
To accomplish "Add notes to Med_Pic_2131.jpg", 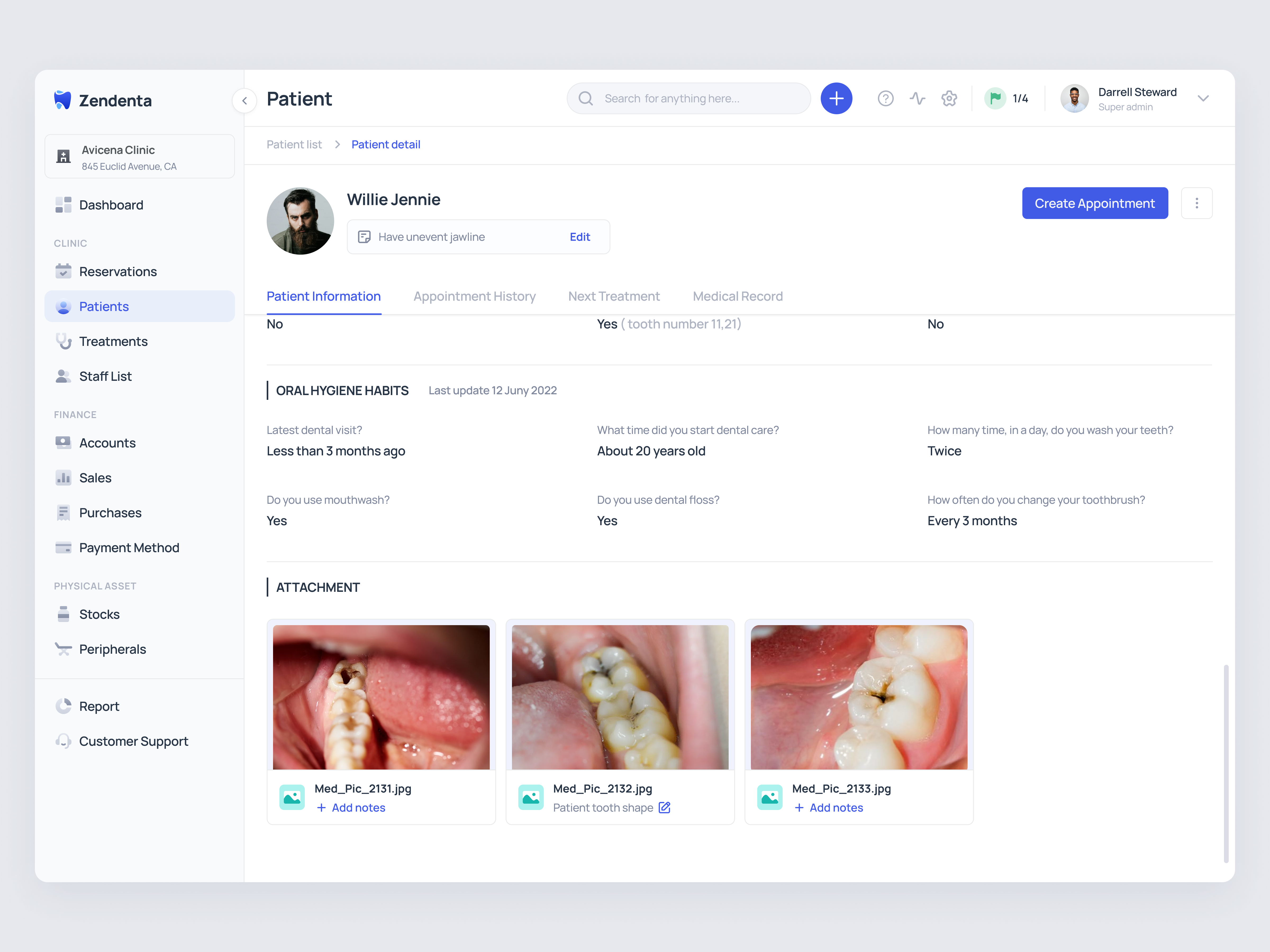I will [351, 807].
